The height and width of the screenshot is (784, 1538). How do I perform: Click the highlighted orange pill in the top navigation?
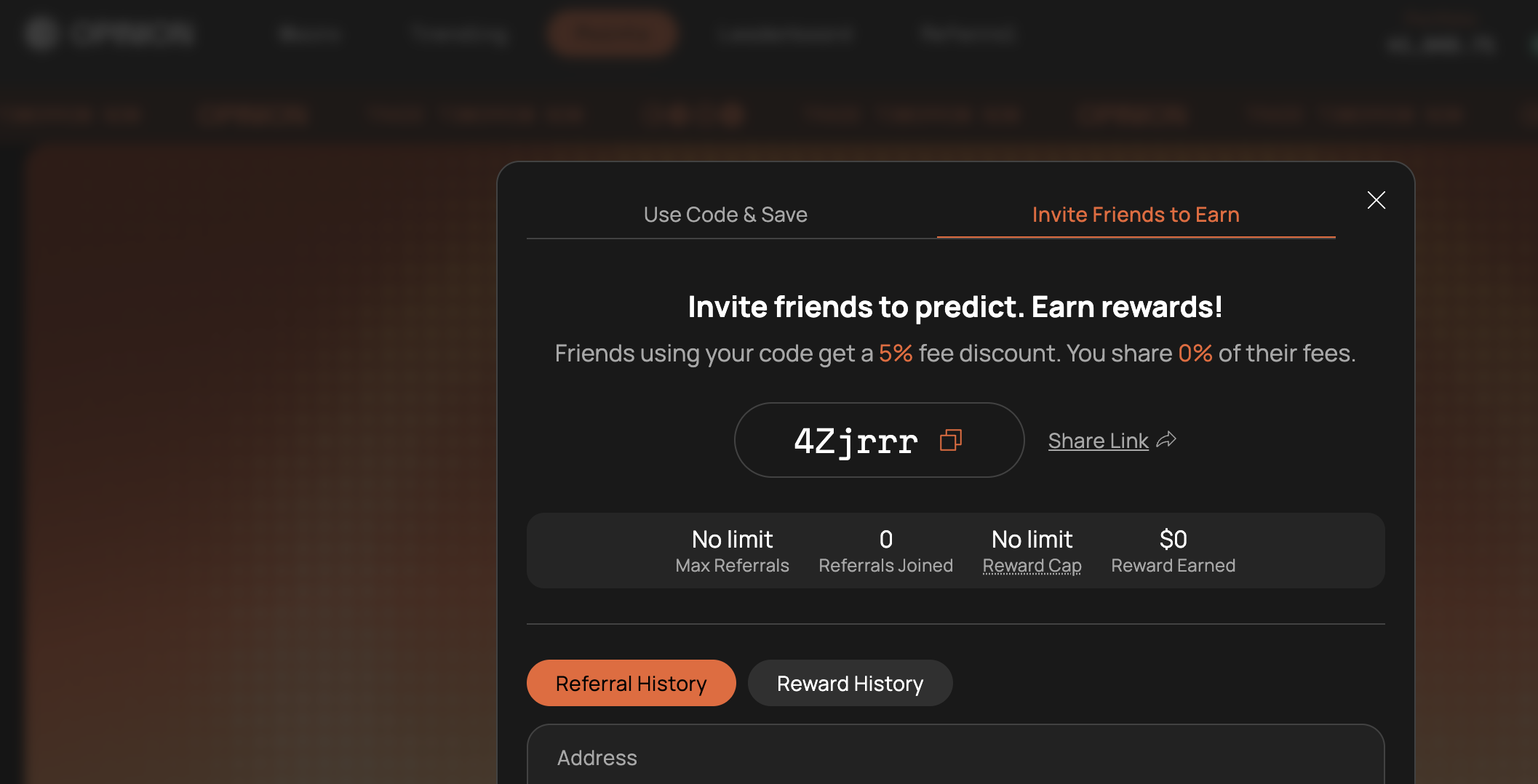(613, 33)
